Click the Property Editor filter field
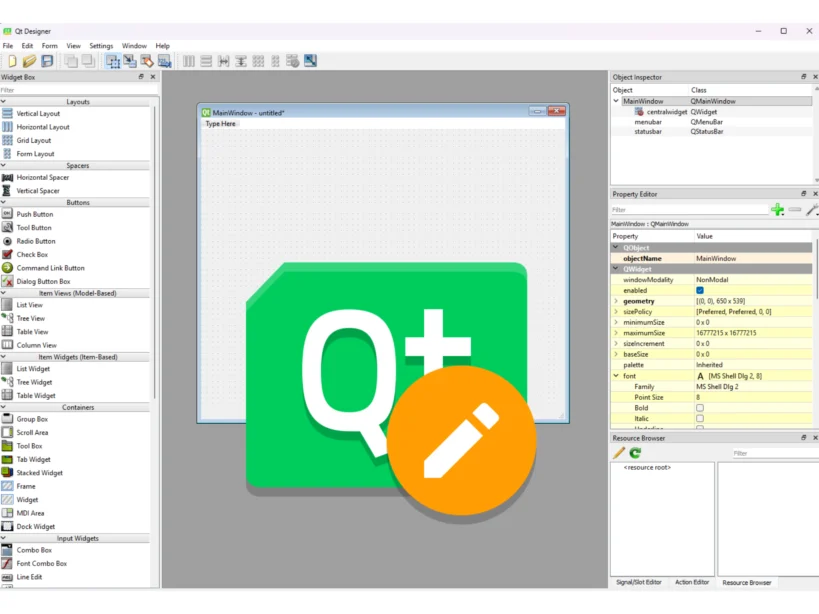Image resolution: width=819 pixels, height=614 pixels. click(x=689, y=209)
